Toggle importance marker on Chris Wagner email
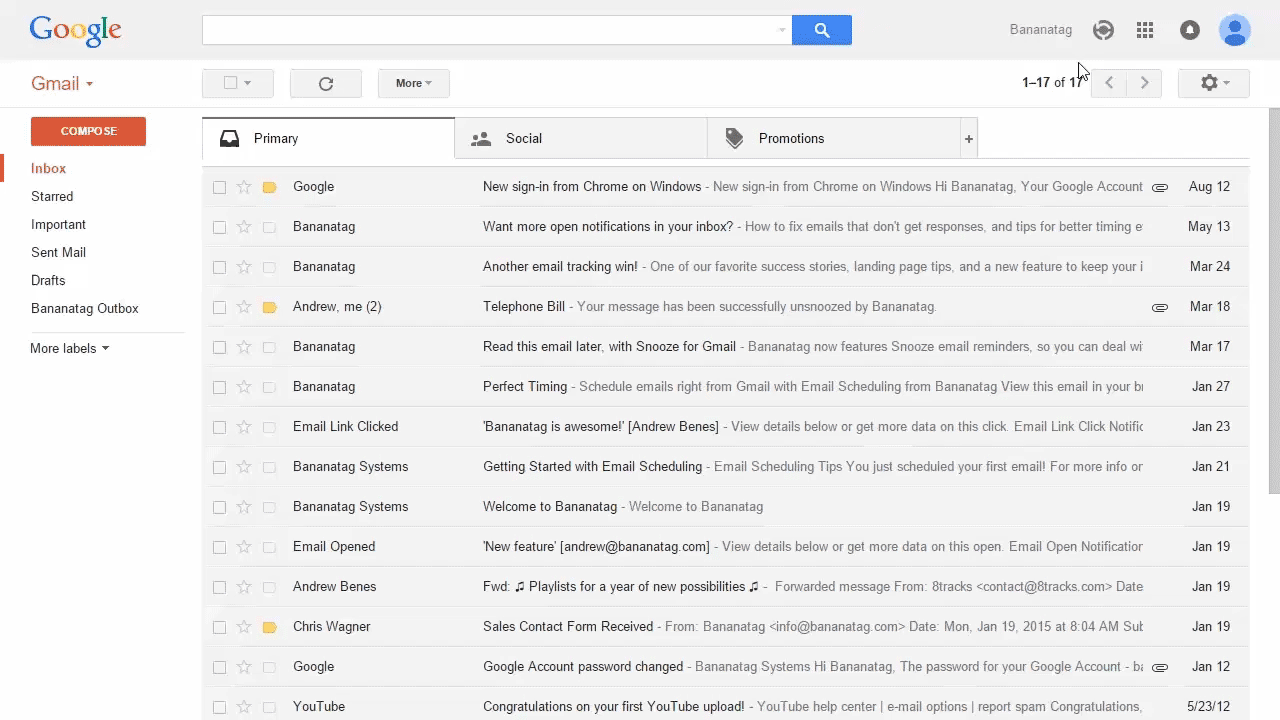Image resolution: width=1280 pixels, height=720 pixels. (x=269, y=627)
